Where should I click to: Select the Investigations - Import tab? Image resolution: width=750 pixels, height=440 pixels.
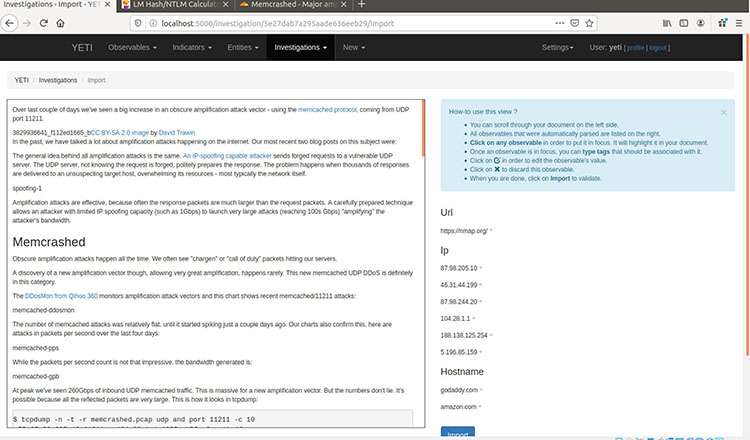click(57, 4)
